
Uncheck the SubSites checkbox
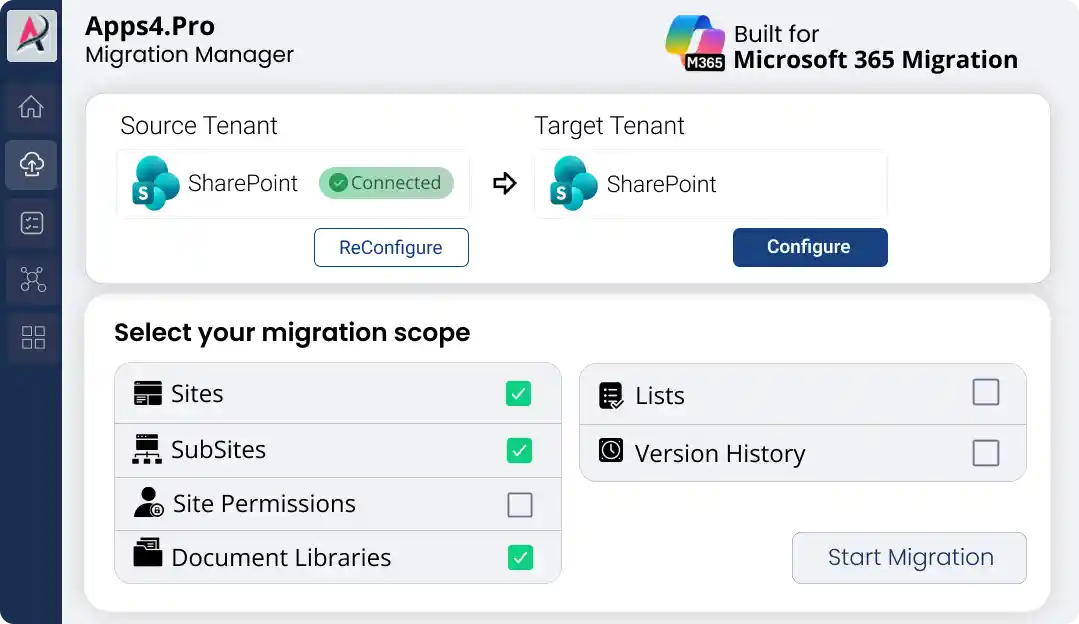click(519, 451)
